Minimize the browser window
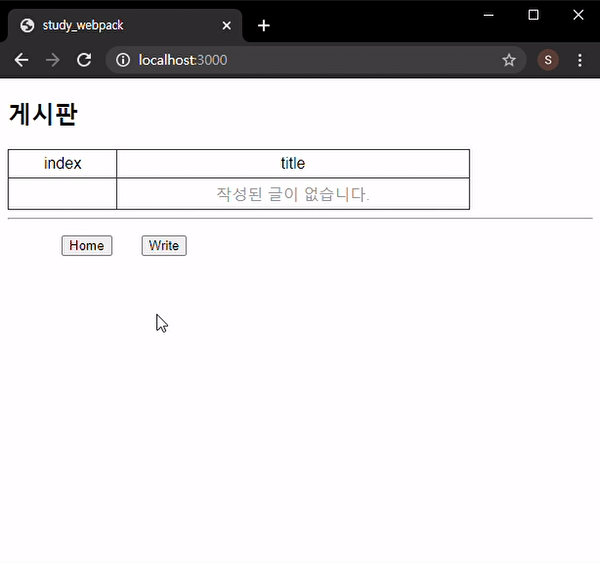Image resolution: width=600 pixels, height=563 pixels. 489,15
